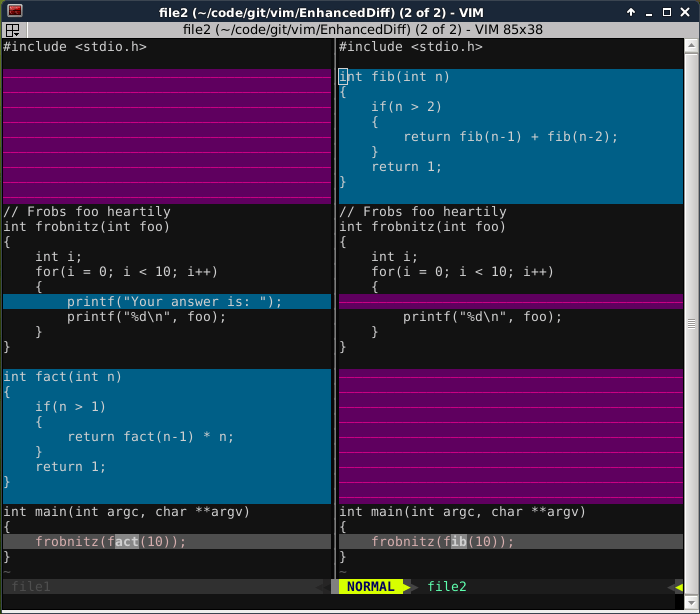
Task: Click the scrollbar down arrow
Action: pos(691,603)
